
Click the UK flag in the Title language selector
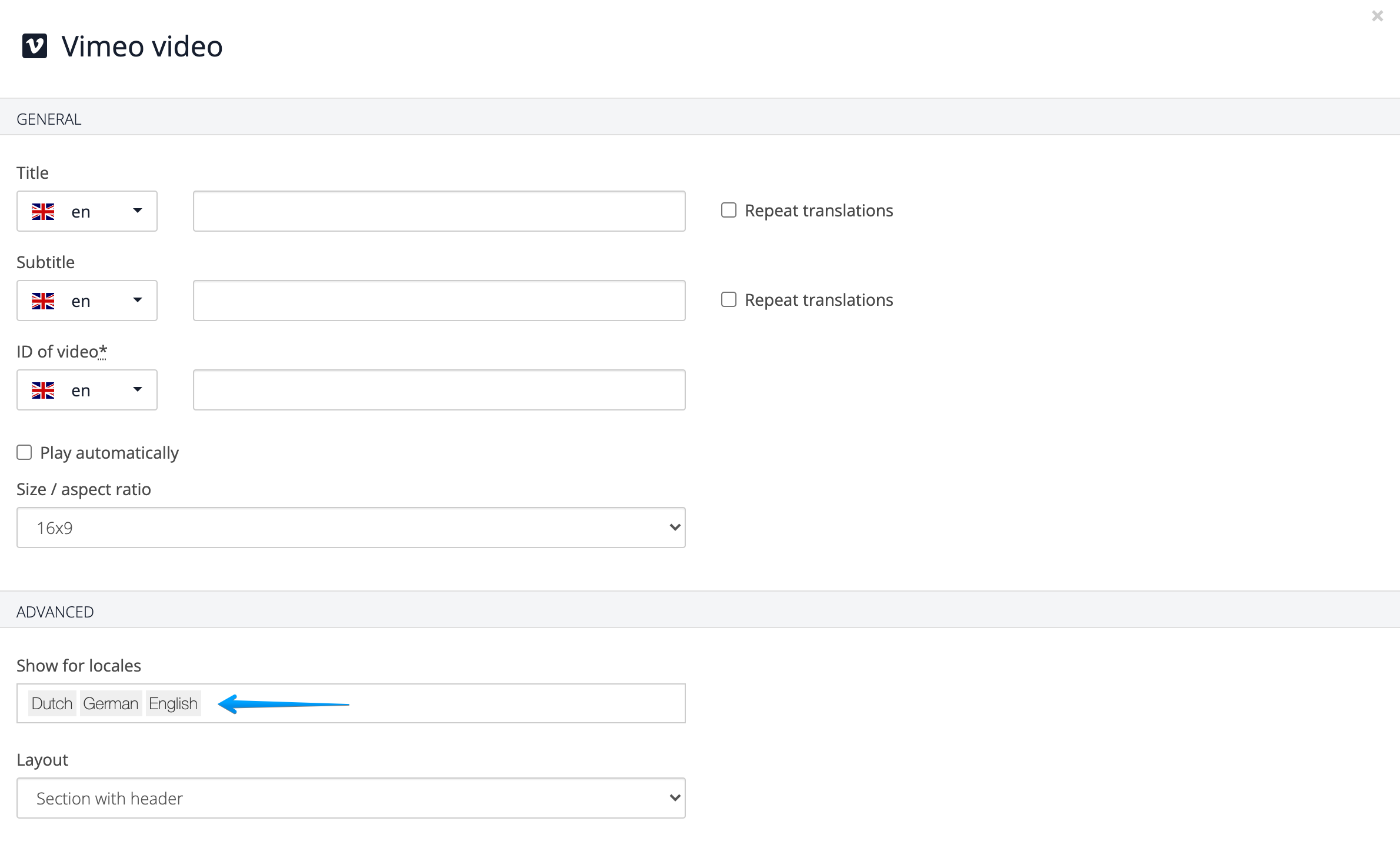pyautogui.click(x=43, y=212)
